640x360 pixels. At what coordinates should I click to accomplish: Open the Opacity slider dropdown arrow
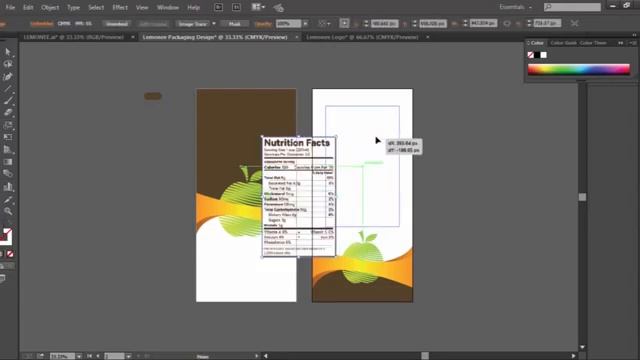(305, 24)
